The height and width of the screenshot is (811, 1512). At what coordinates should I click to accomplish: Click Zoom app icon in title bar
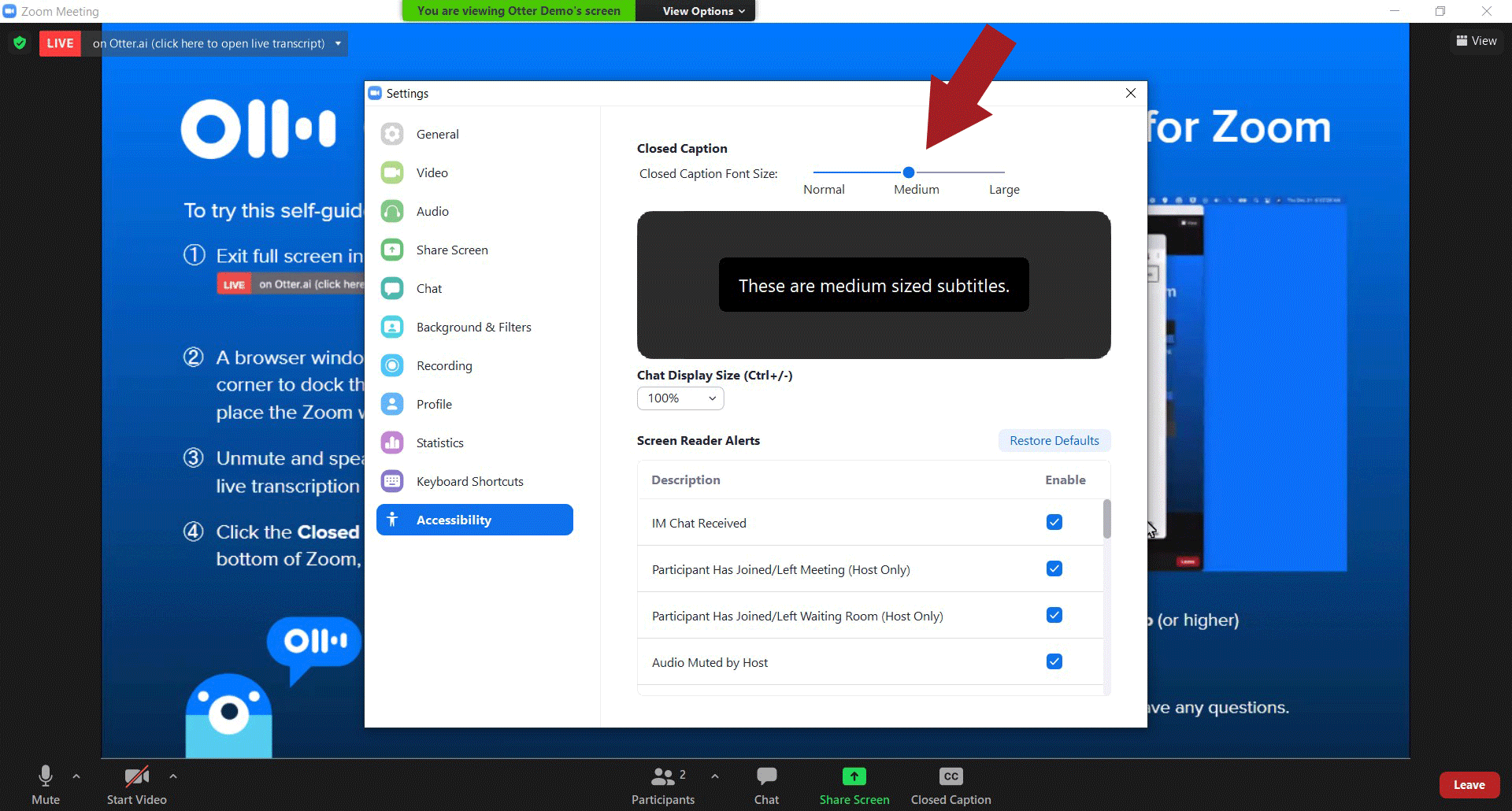click(x=9, y=11)
